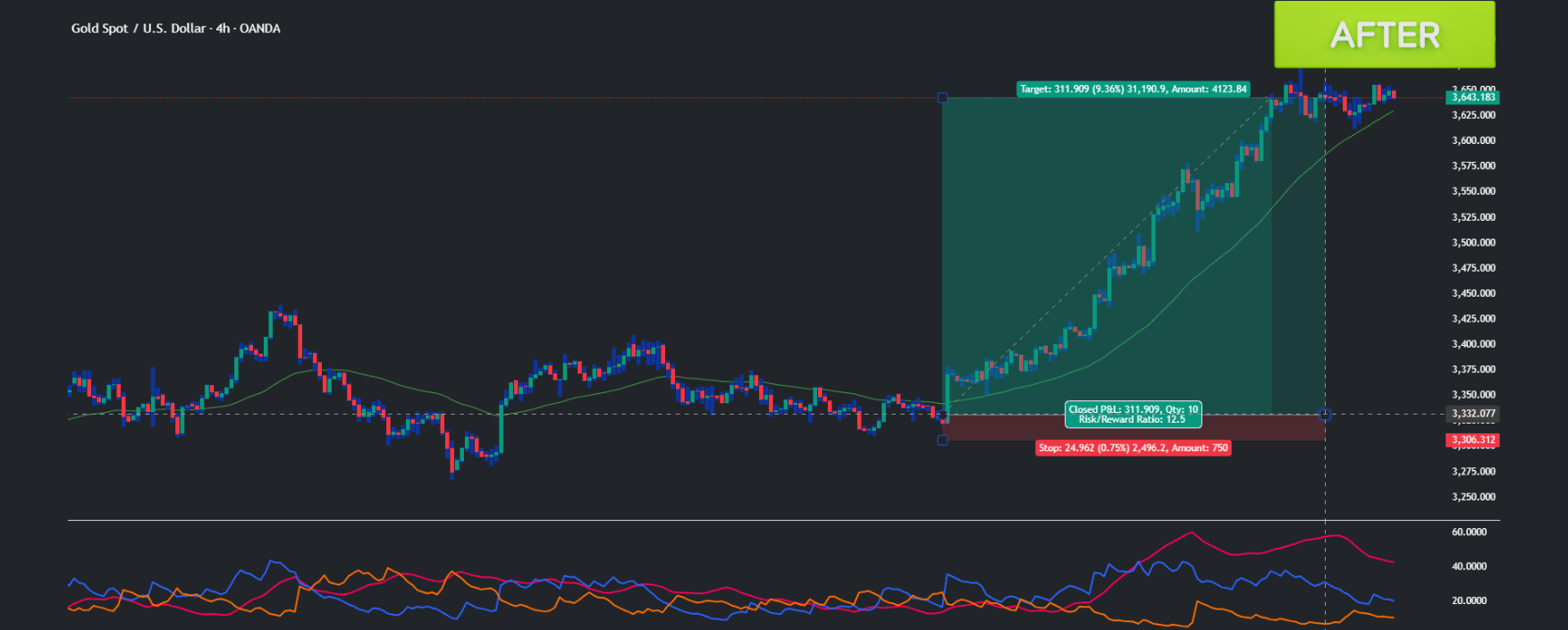Screen dimensions: 1568x630
Task: Click the circular entry handle at position's right edge
Action: [1325, 415]
